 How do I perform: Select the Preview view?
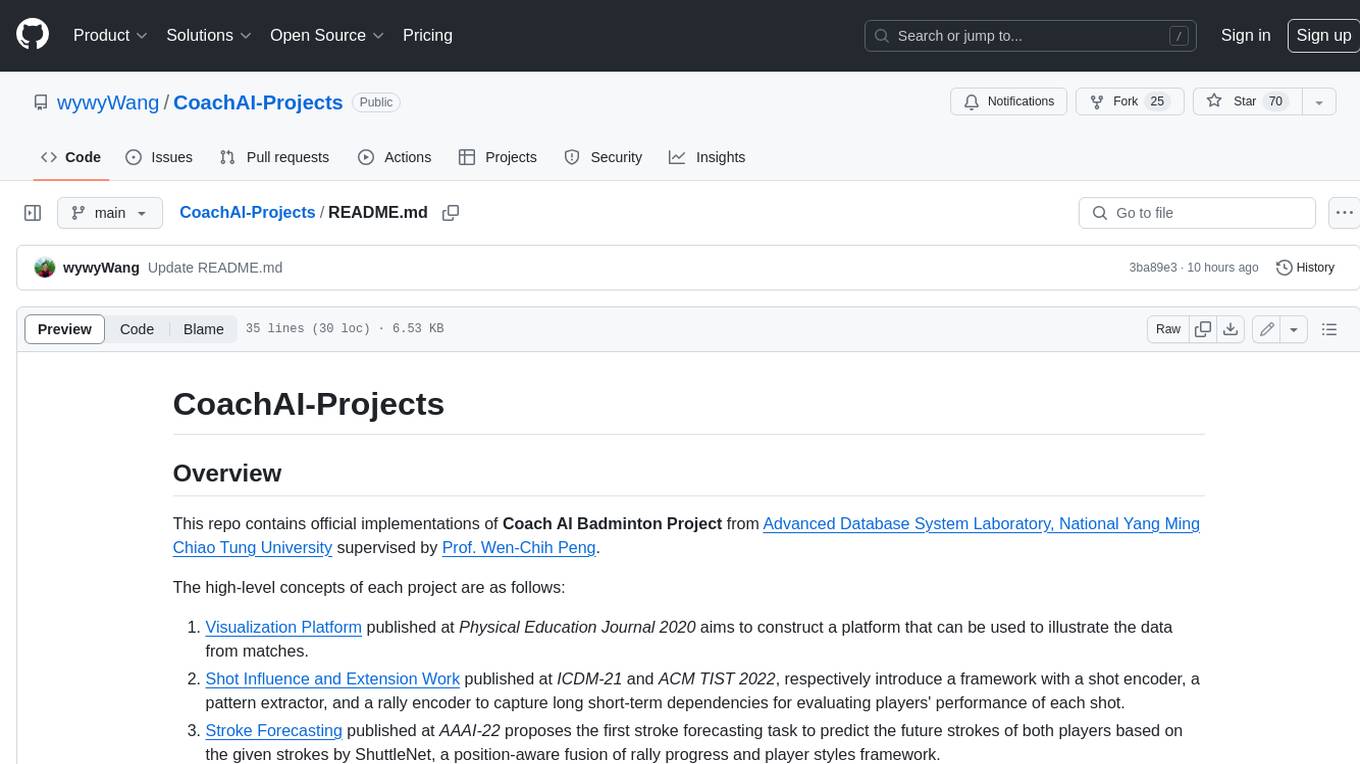(x=65, y=329)
